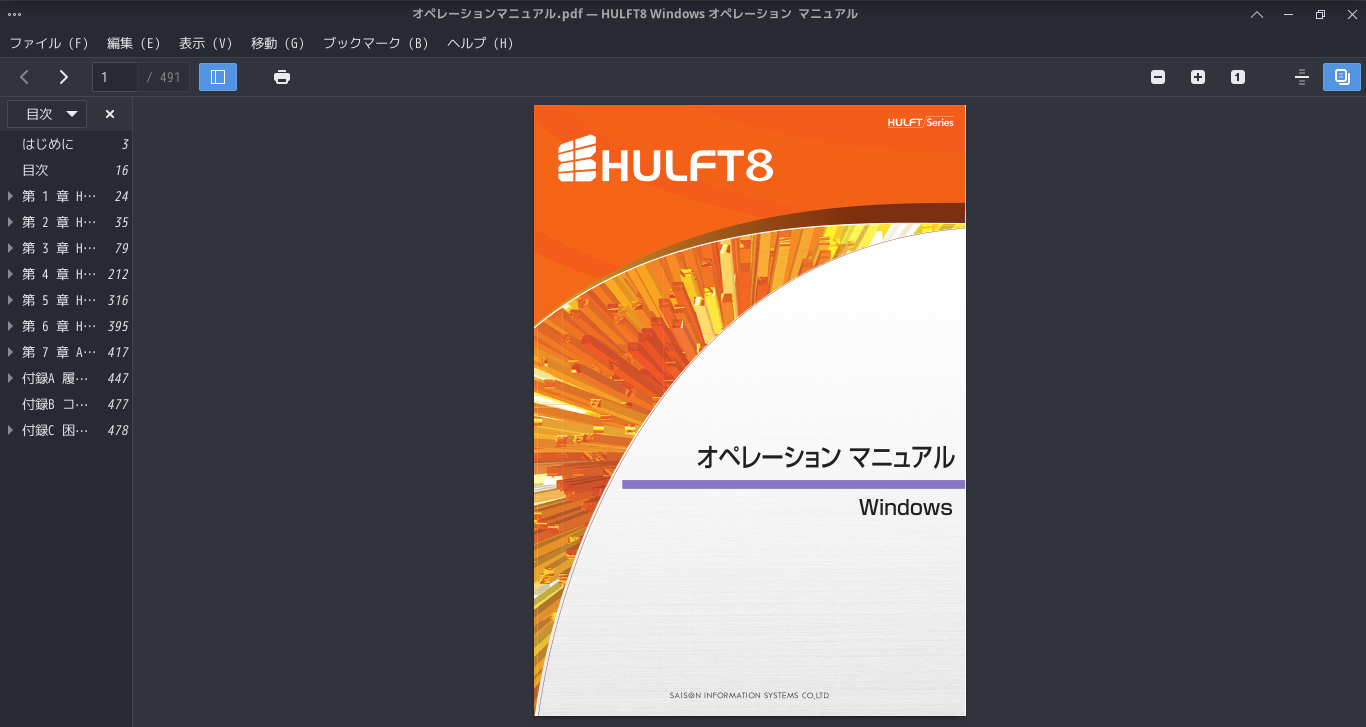Expand the 付録A outline entry
Viewport: 1366px width, 727px height.
coord(11,378)
